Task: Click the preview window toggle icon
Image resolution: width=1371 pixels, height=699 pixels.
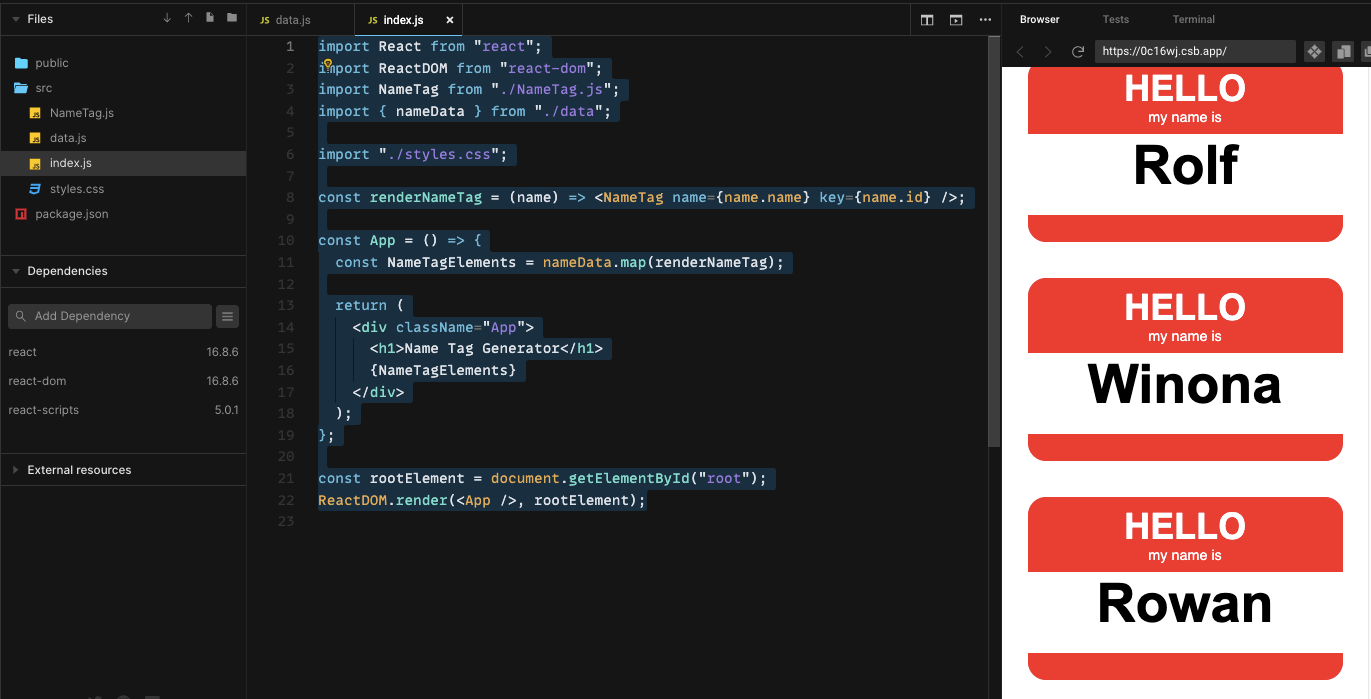Action: tap(956, 19)
